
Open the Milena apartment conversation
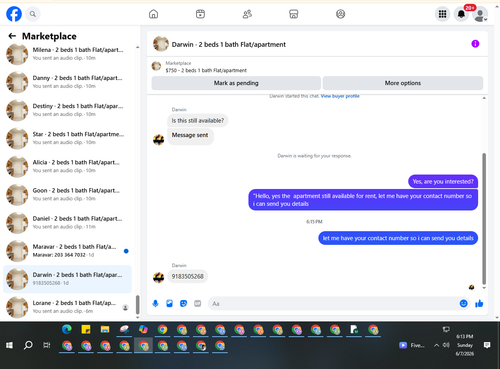pyautogui.click(x=68, y=54)
